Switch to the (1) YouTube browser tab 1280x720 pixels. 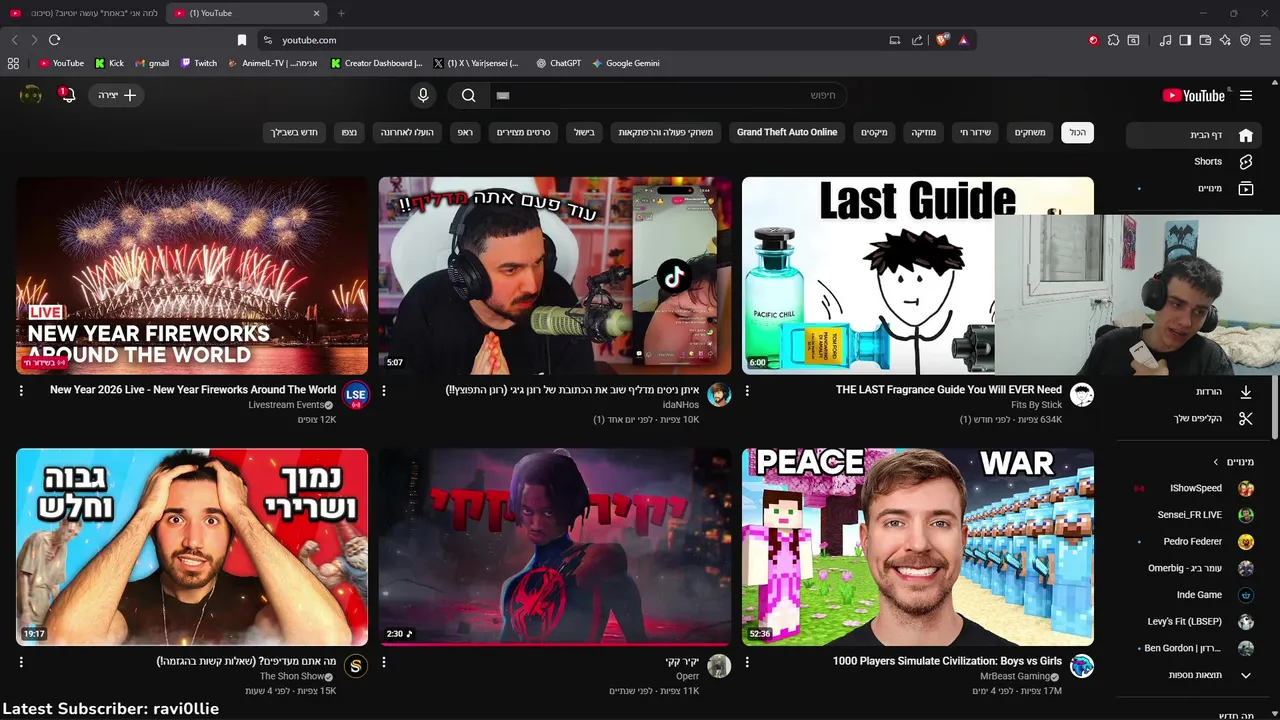pos(245,13)
